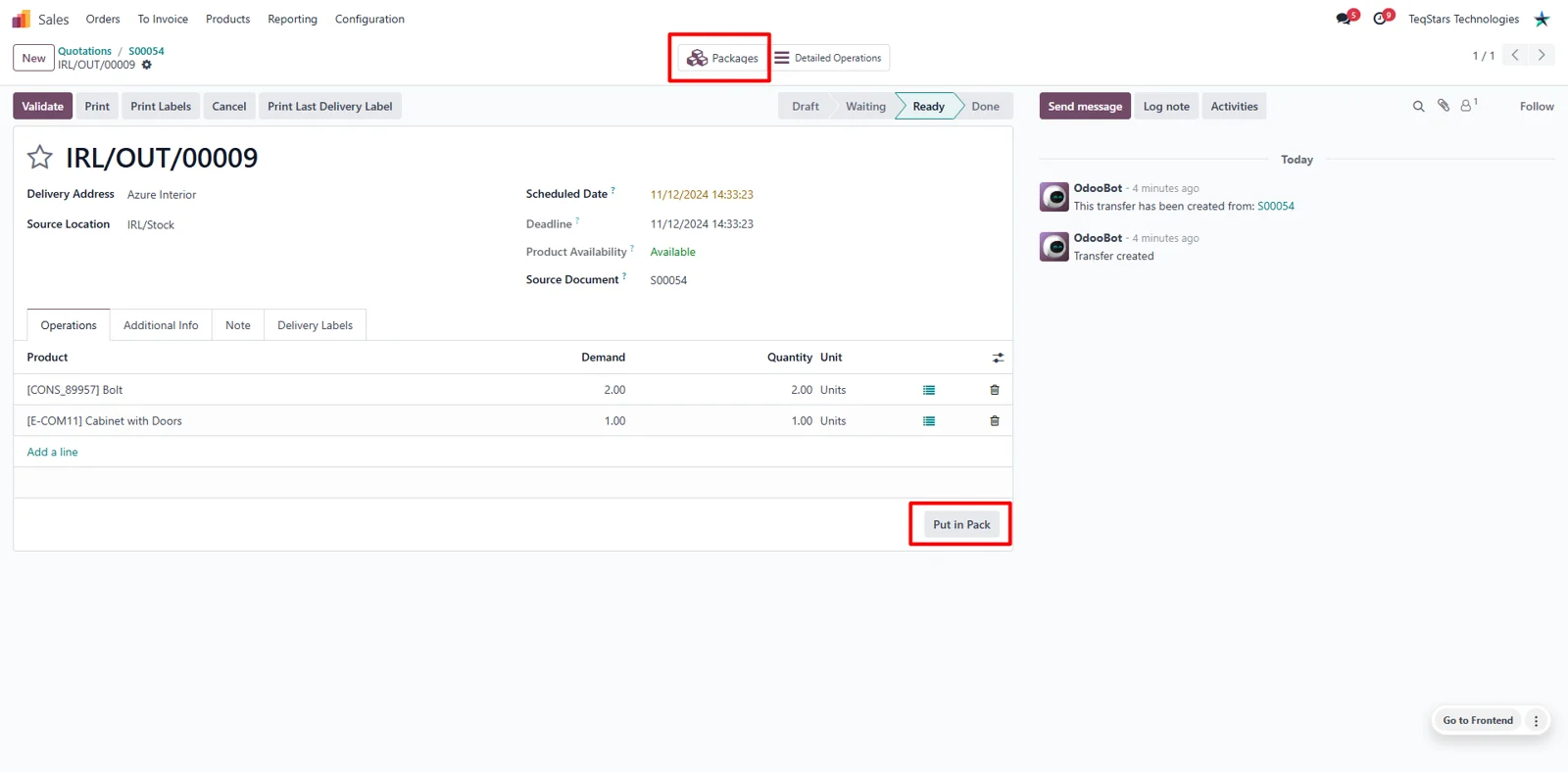Delete the Bolt product line

995,390
